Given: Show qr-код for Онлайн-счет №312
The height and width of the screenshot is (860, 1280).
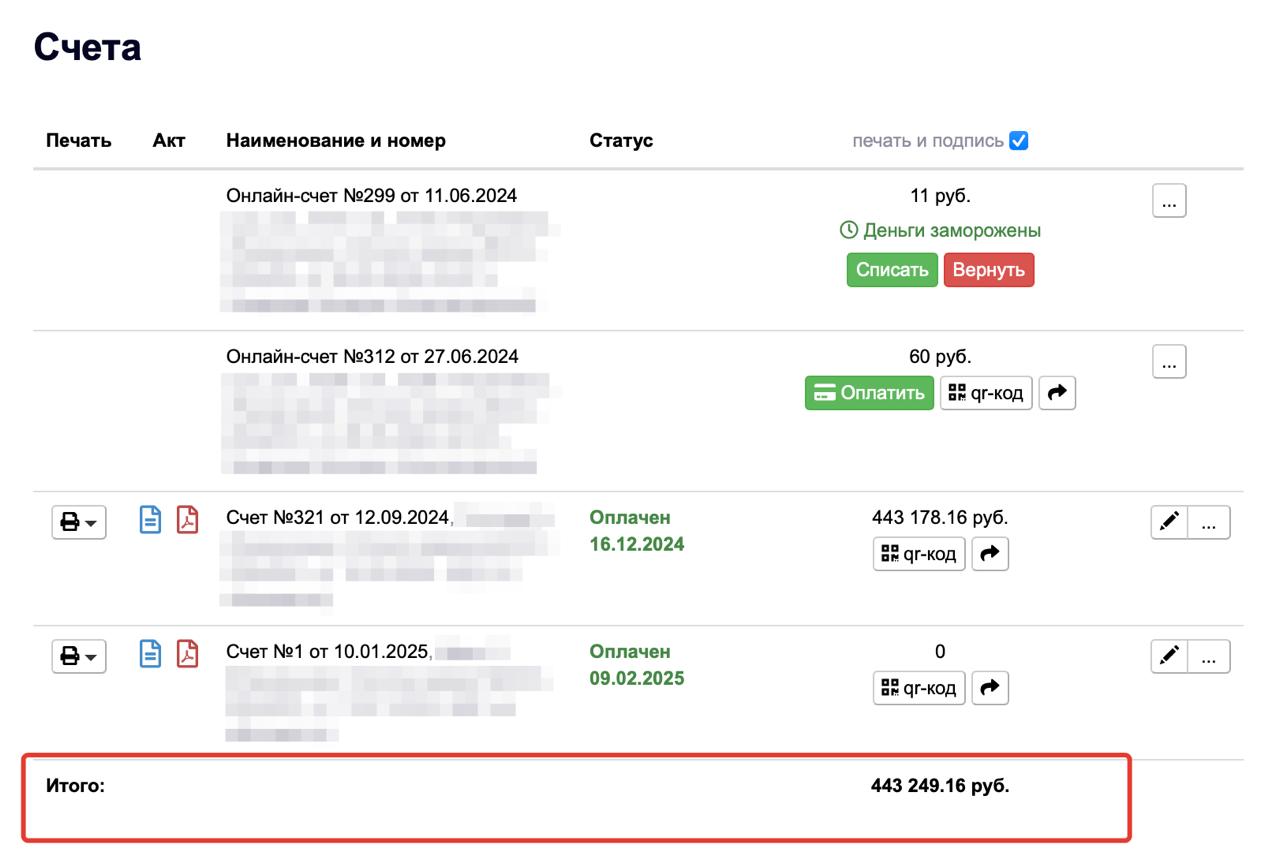Looking at the screenshot, I should coord(986,393).
